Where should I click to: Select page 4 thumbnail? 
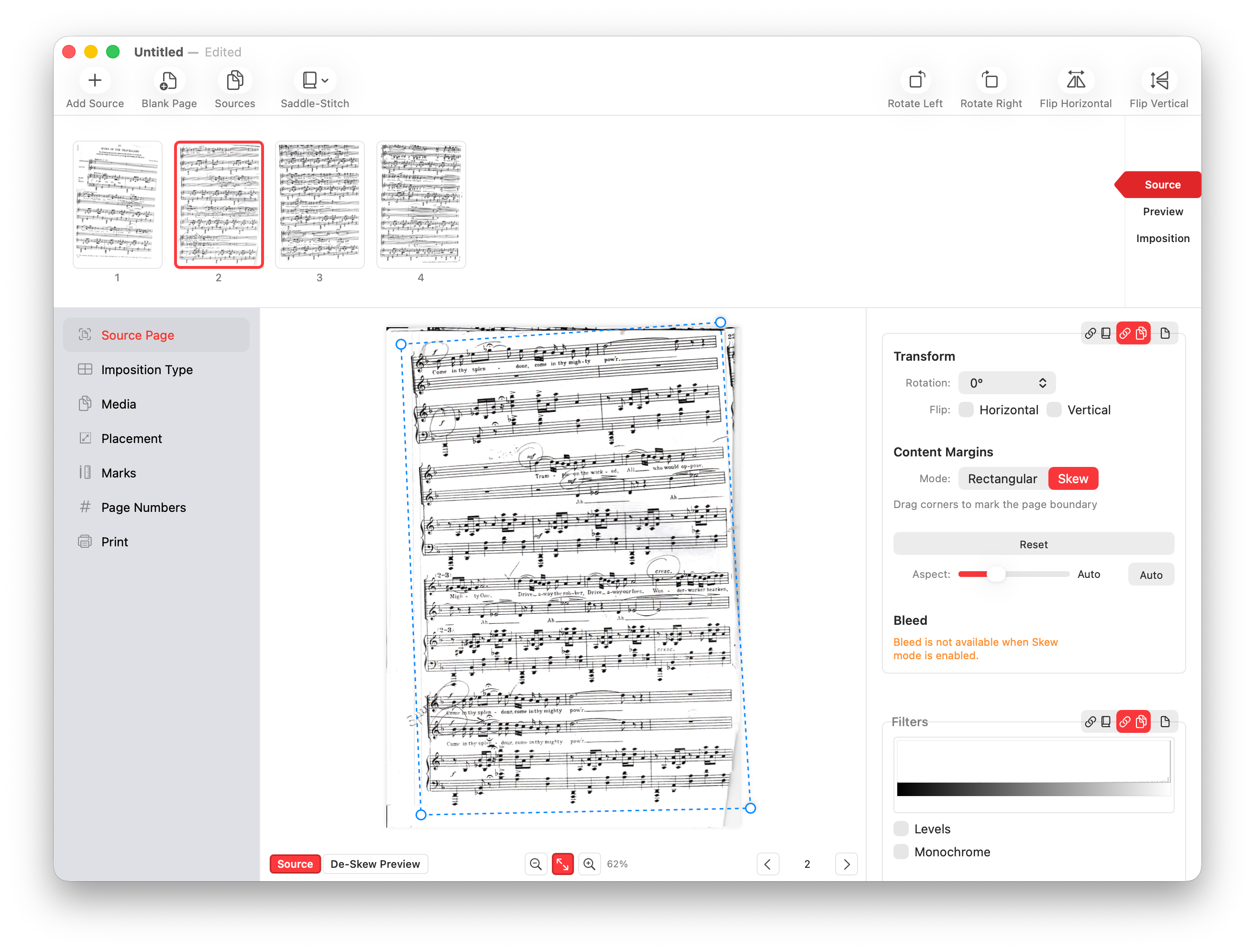click(420, 205)
